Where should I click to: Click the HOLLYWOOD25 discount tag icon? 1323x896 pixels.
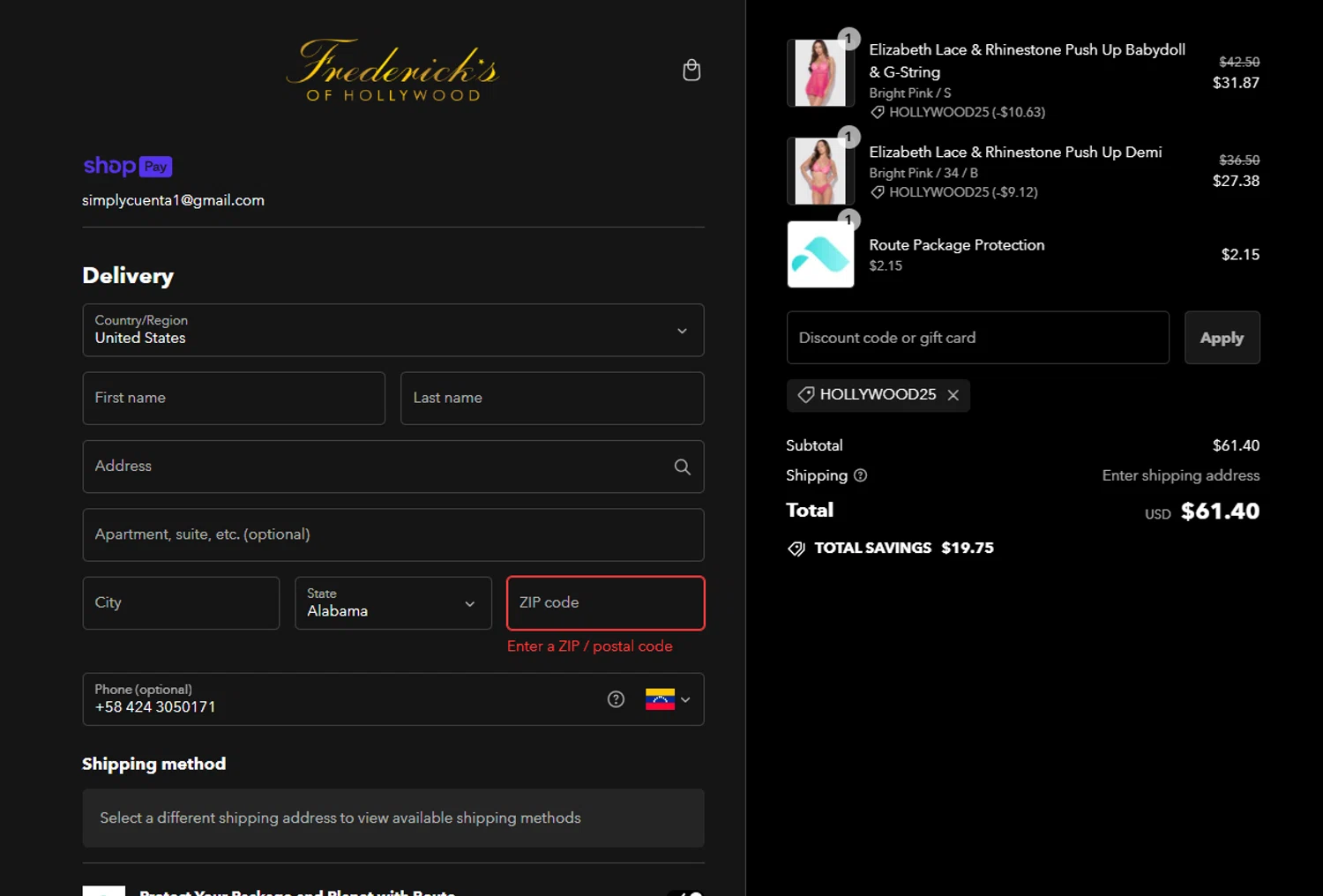(805, 395)
